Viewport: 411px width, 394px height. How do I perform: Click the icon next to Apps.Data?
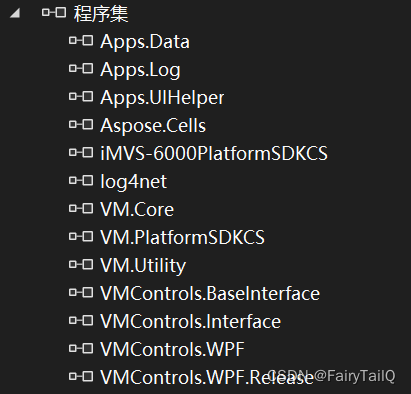coord(81,41)
